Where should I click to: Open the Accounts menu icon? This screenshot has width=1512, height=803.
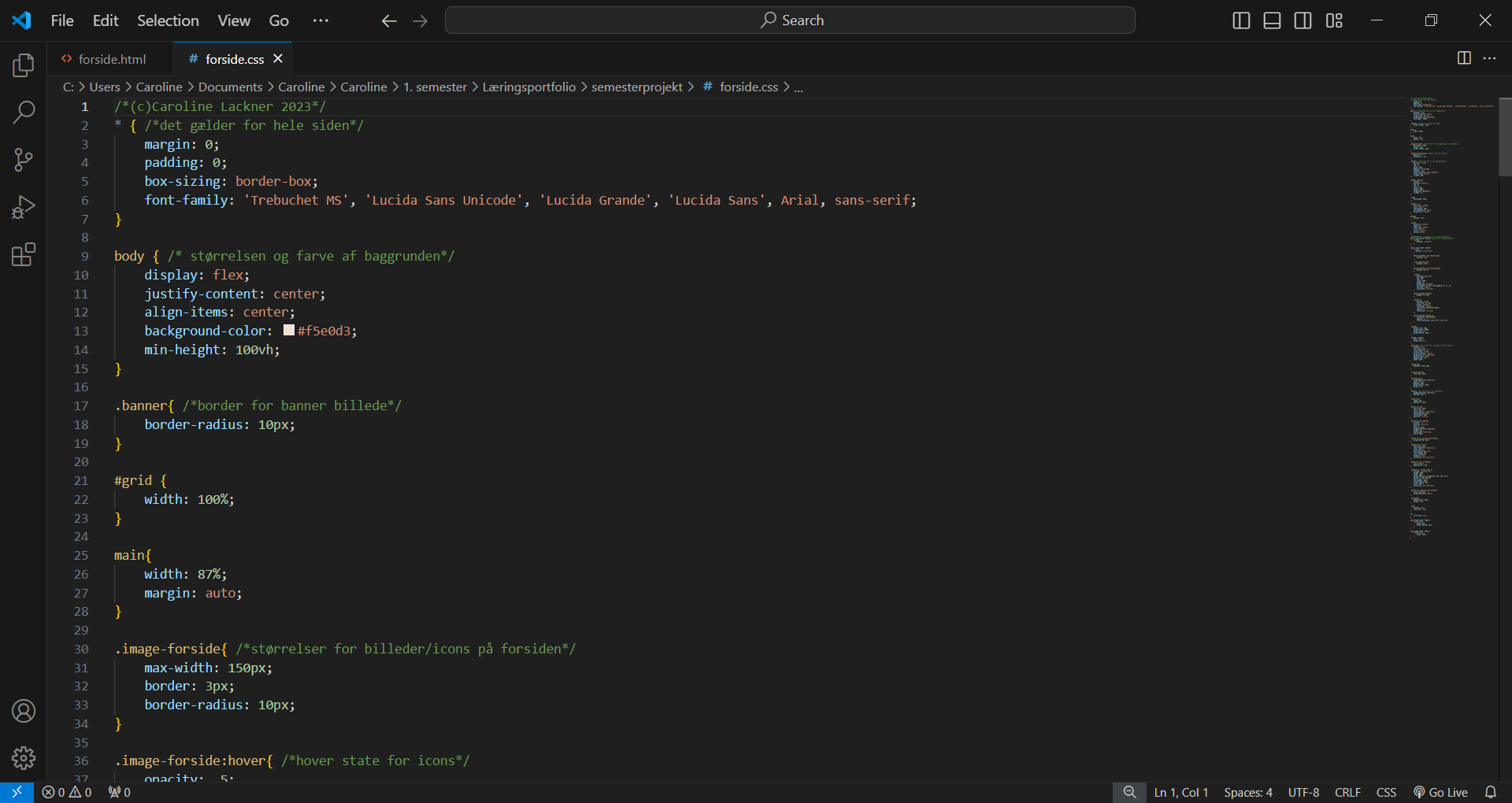pyautogui.click(x=24, y=711)
